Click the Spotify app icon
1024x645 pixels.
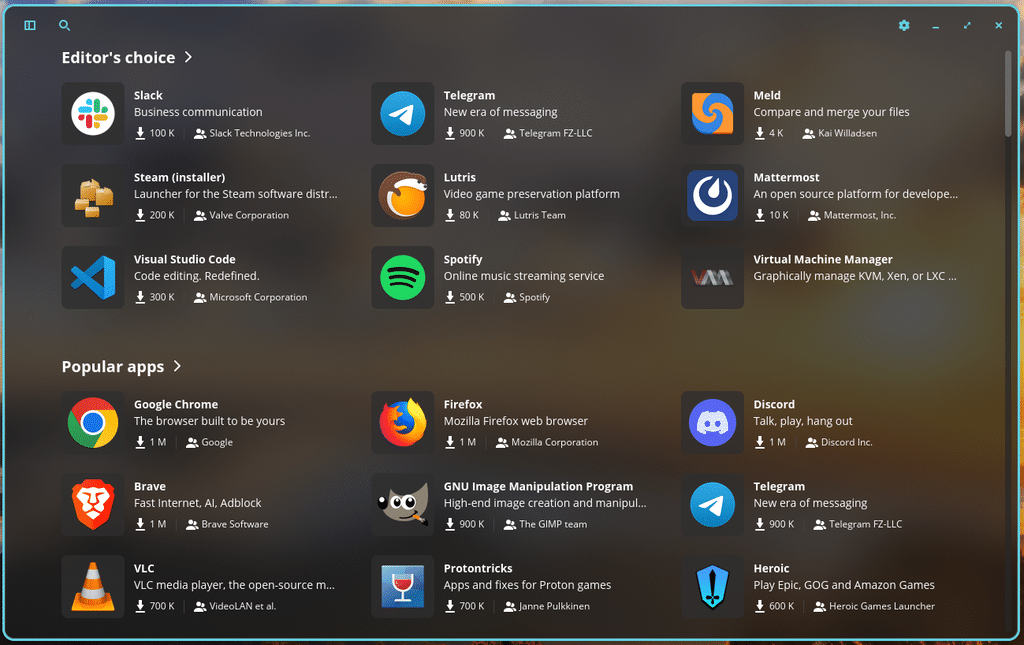click(403, 277)
